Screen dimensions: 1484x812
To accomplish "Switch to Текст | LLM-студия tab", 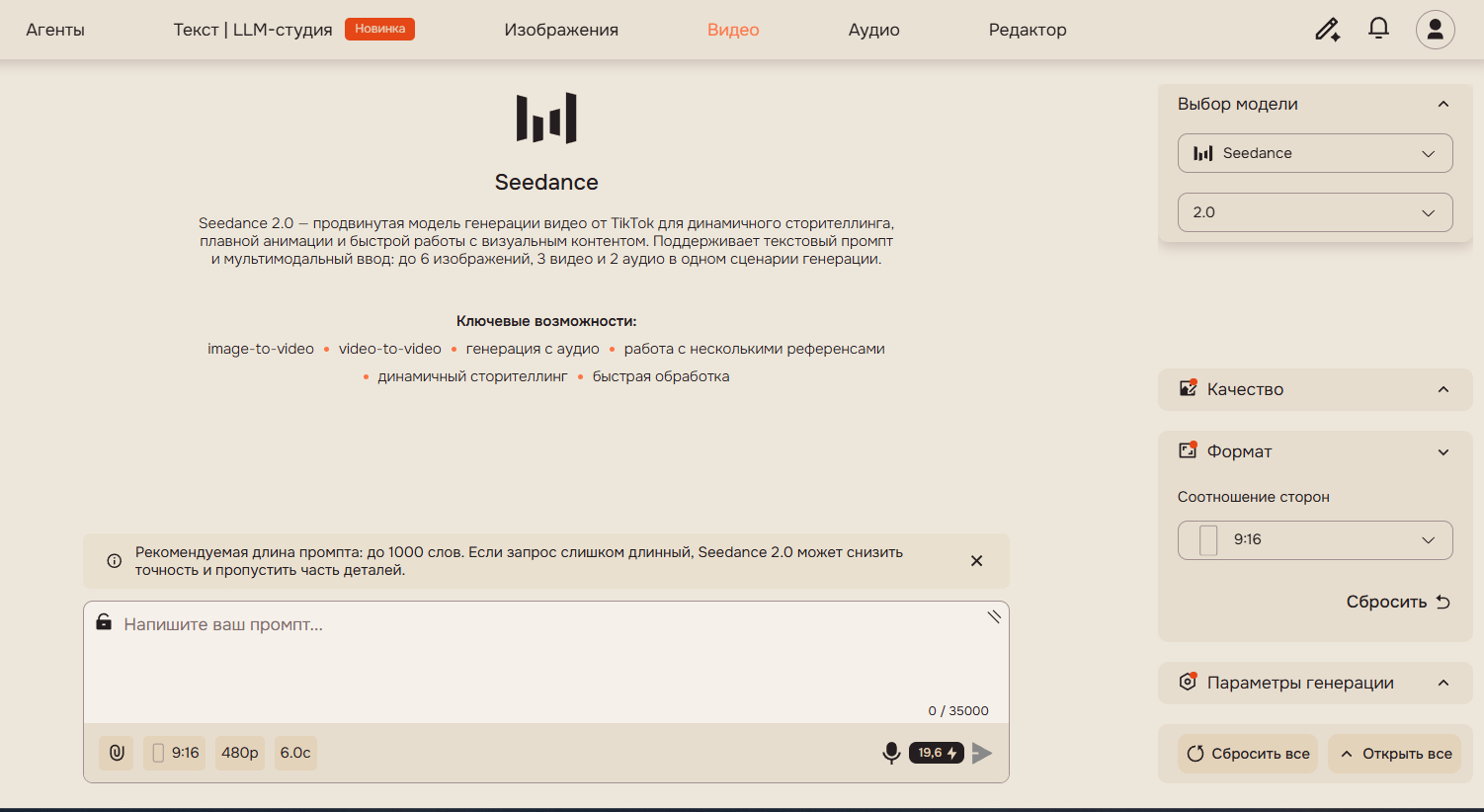I will click(x=253, y=30).
